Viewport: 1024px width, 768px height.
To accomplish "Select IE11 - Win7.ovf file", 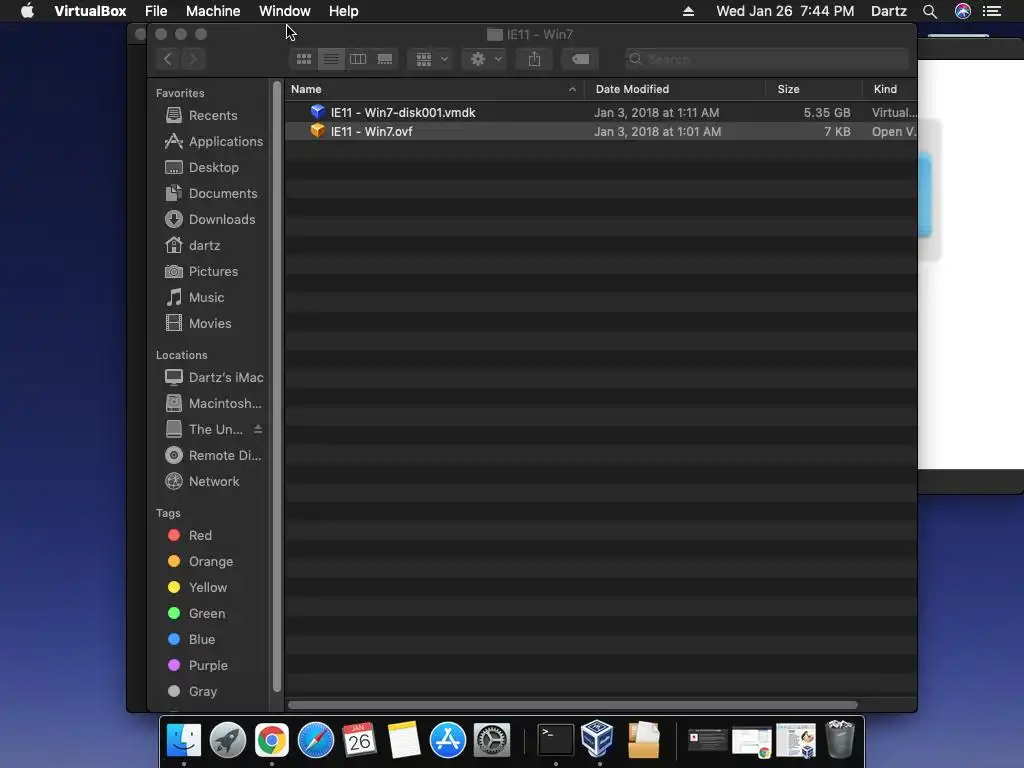I will coord(601,131).
